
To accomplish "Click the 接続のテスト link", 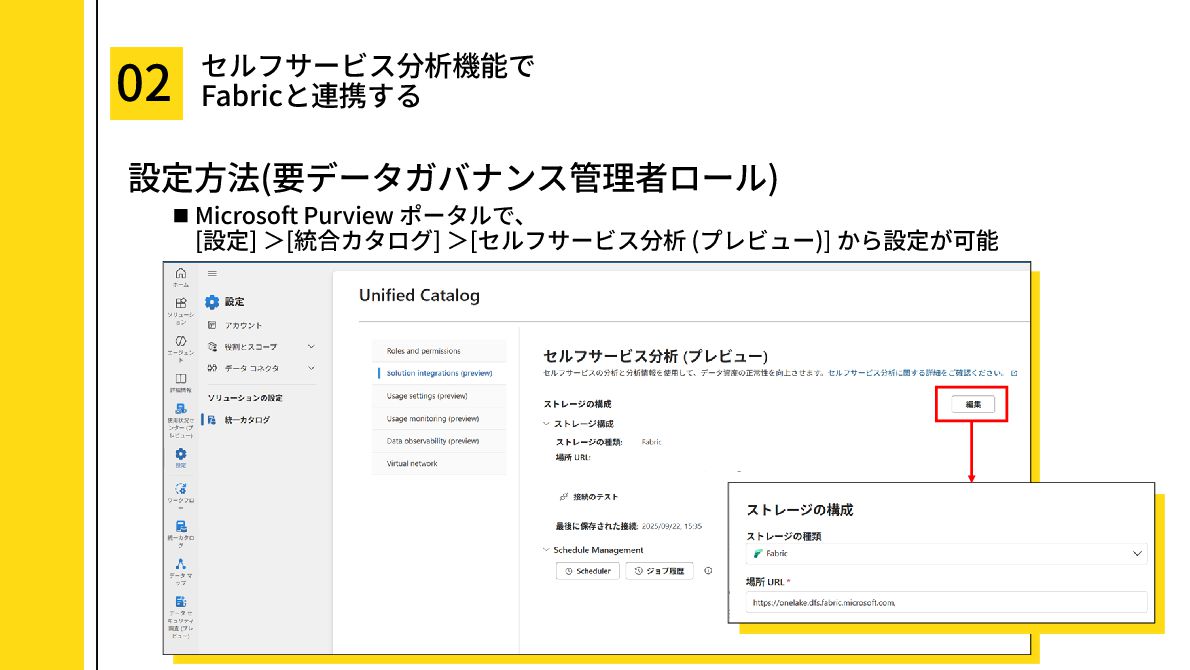I will coord(589,496).
